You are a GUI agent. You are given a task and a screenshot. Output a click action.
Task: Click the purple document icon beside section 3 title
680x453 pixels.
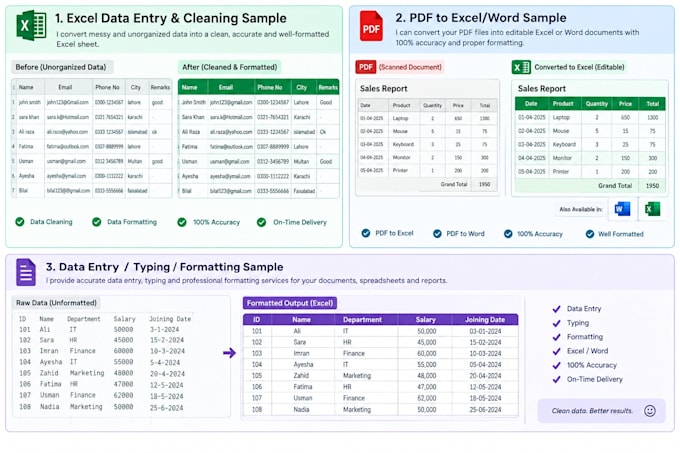pyautogui.click(x=26, y=272)
